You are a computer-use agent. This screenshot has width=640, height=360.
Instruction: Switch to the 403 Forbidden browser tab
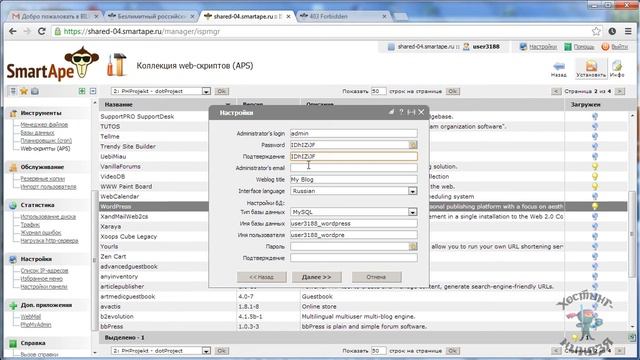click(342, 16)
